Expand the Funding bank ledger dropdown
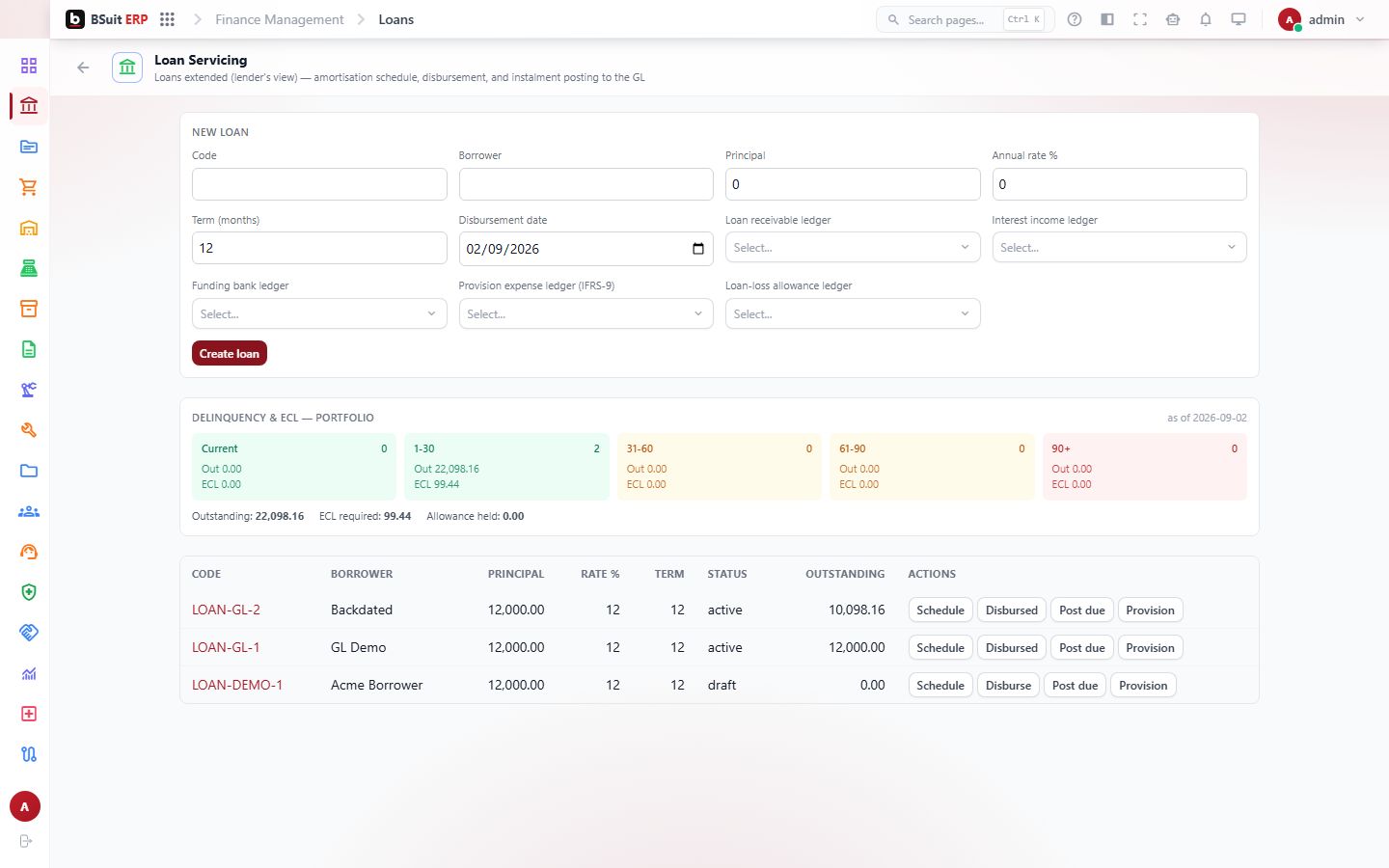The width and height of the screenshot is (1389, 868). [319, 313]
